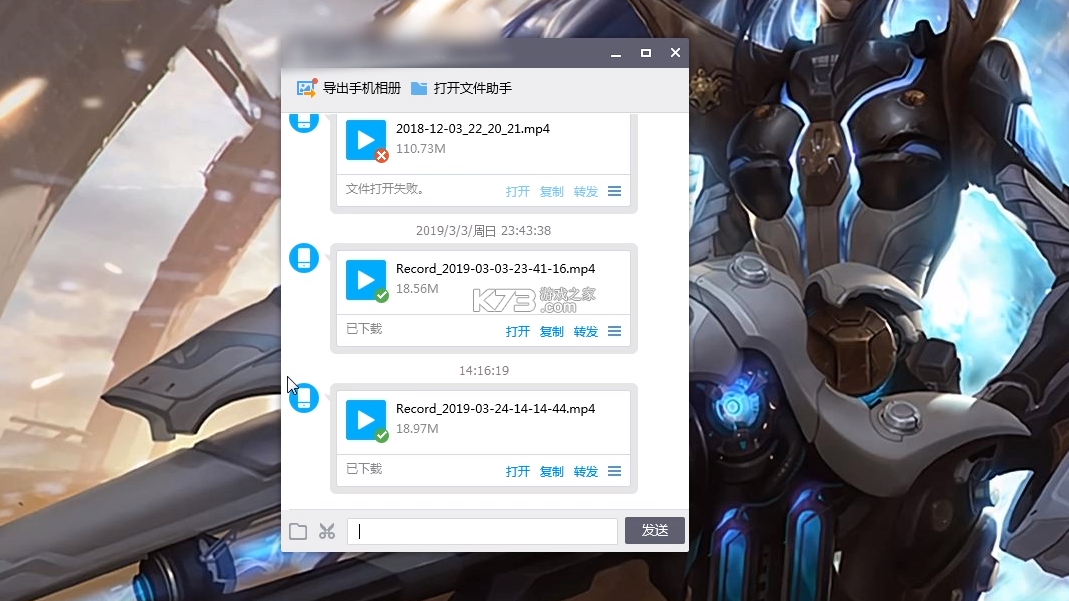Click 转发 for the 2018-12-03 file
1069x601 pixels.
pyautogui.click(x=586, y=191)
